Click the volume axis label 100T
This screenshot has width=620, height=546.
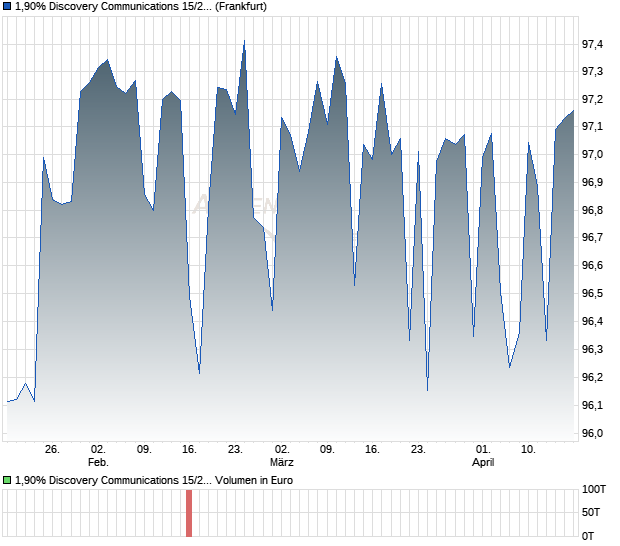point(594,489)
